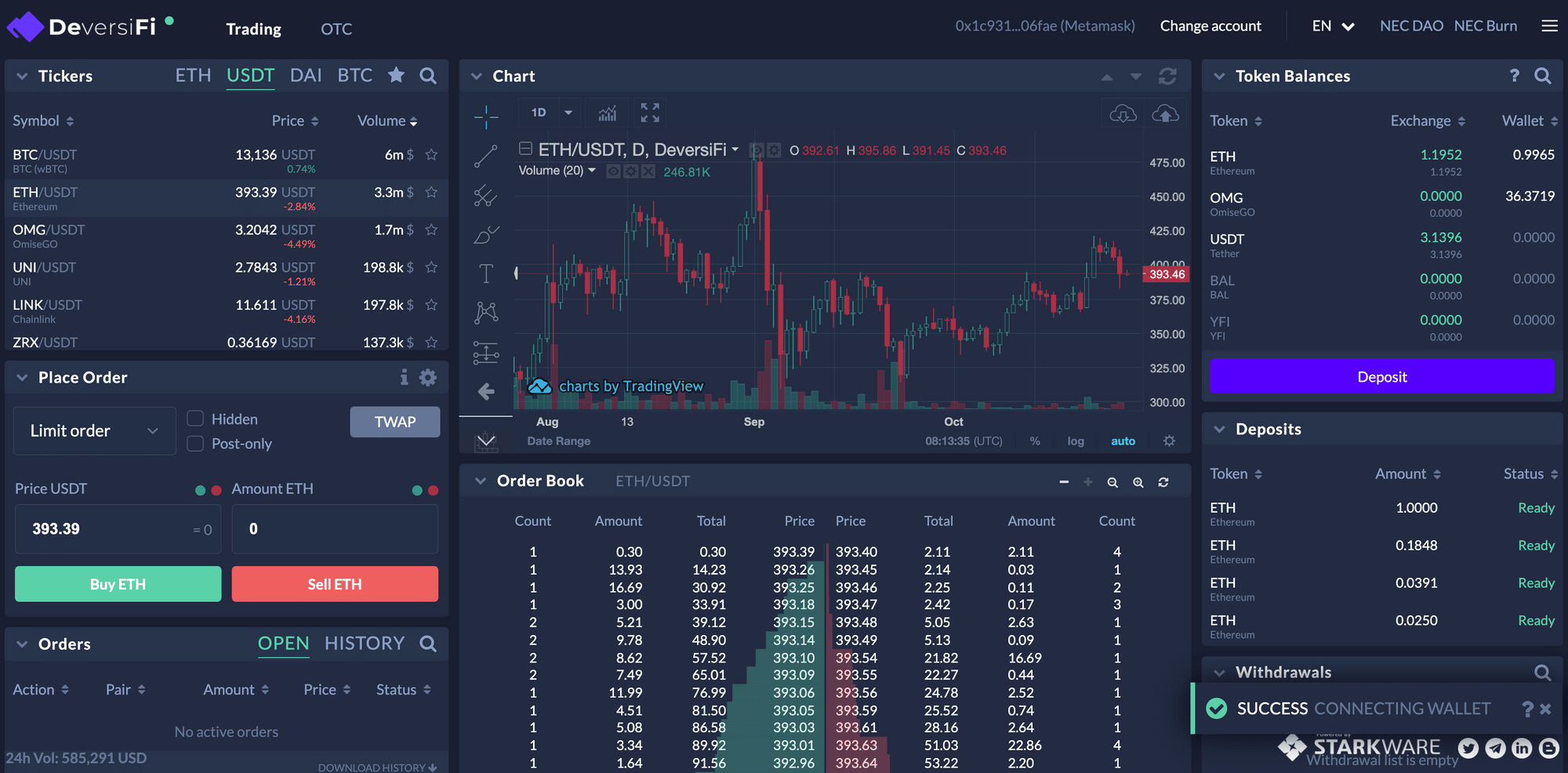This screenshot has width=1568, height=773.
Task: Select the pitchfork drawing tool
Action: 486,195
